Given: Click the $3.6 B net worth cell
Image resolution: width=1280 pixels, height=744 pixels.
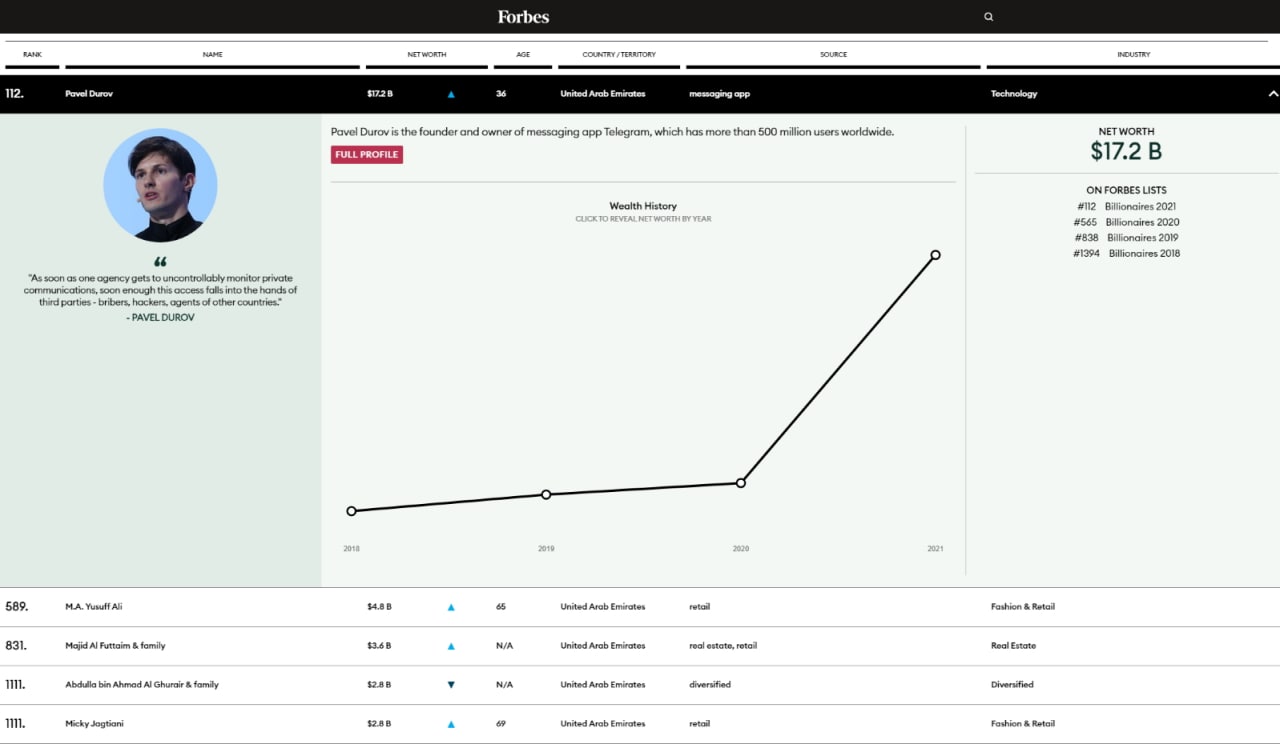Looking at the screenshot, I should [x=379, y=646].
